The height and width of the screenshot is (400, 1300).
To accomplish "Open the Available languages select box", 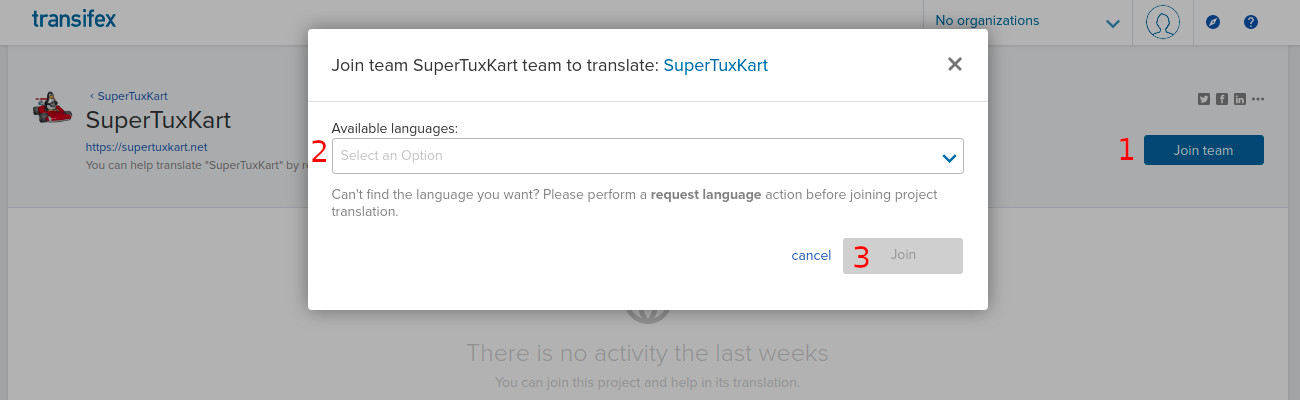I will point(647,156).
